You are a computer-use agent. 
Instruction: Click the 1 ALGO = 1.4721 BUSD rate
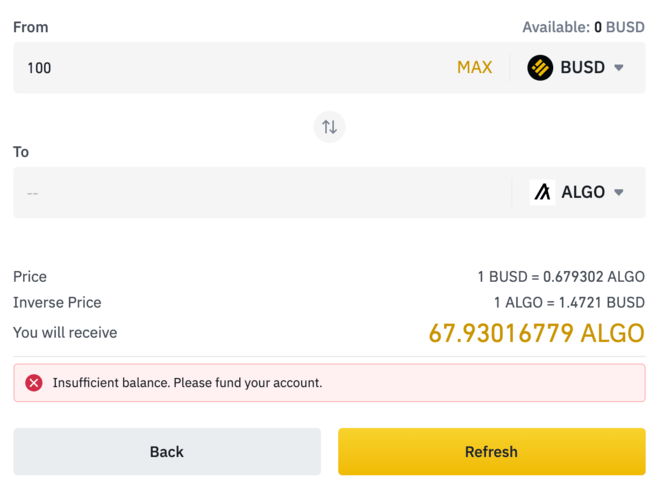click(569, 302)
